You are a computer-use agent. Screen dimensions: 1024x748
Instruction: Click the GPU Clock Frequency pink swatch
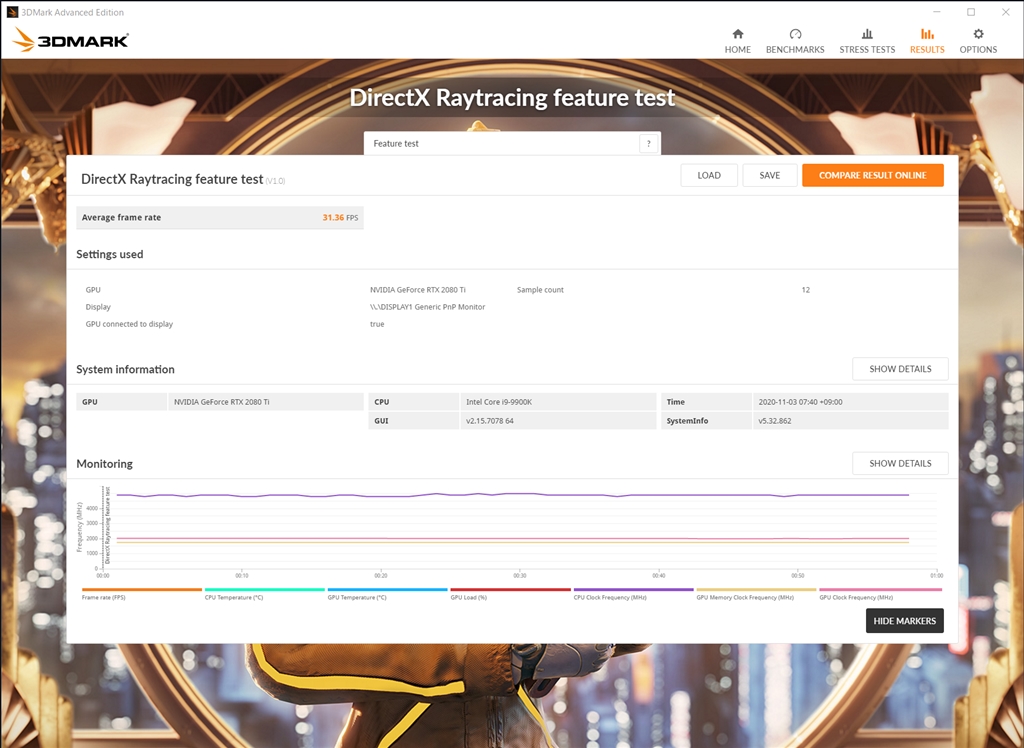click(x=880, y=590)
